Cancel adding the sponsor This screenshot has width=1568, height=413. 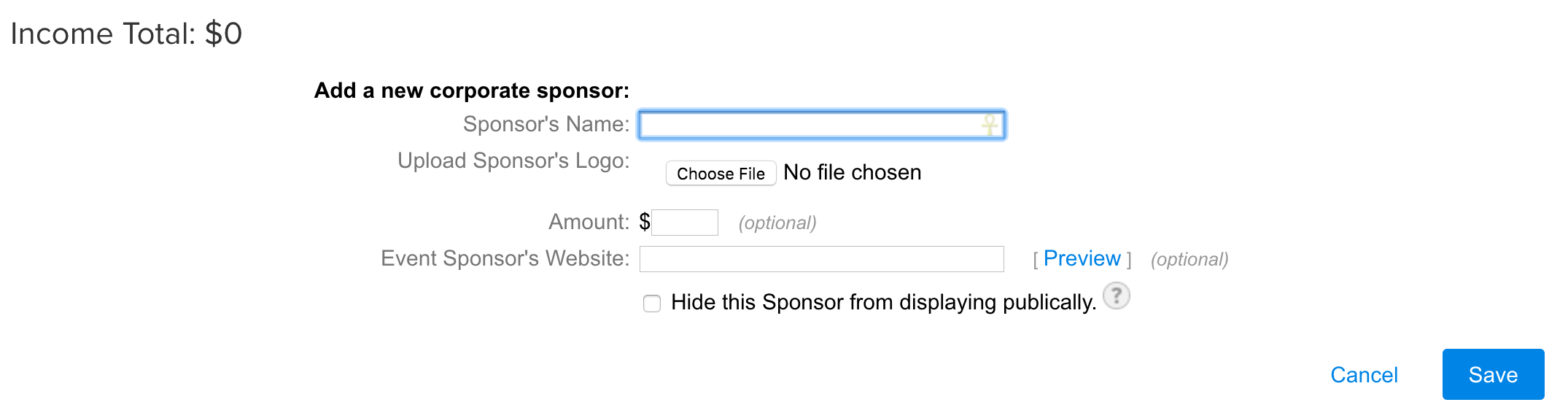click(x=1364, y=375)
